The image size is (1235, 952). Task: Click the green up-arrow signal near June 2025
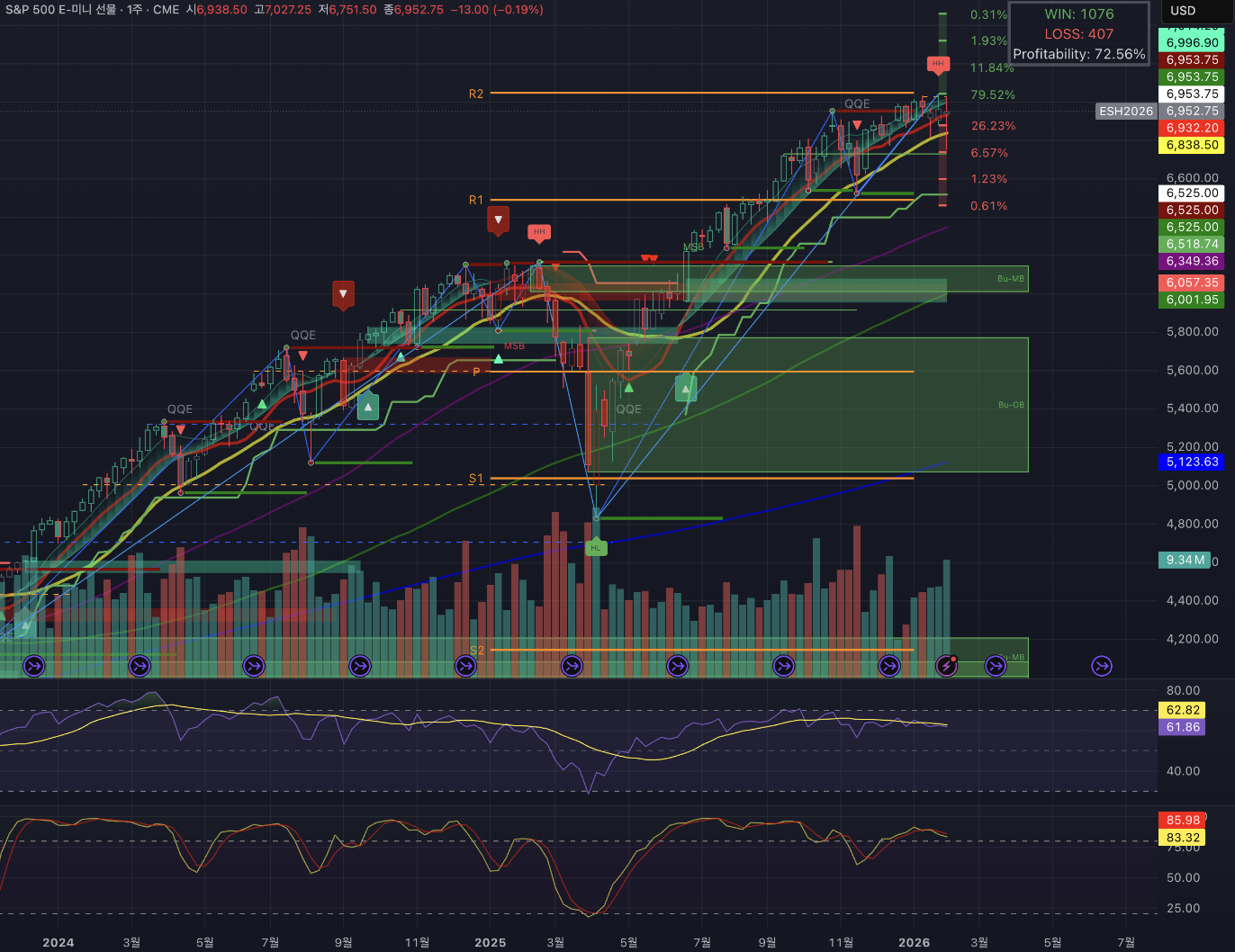686,389
